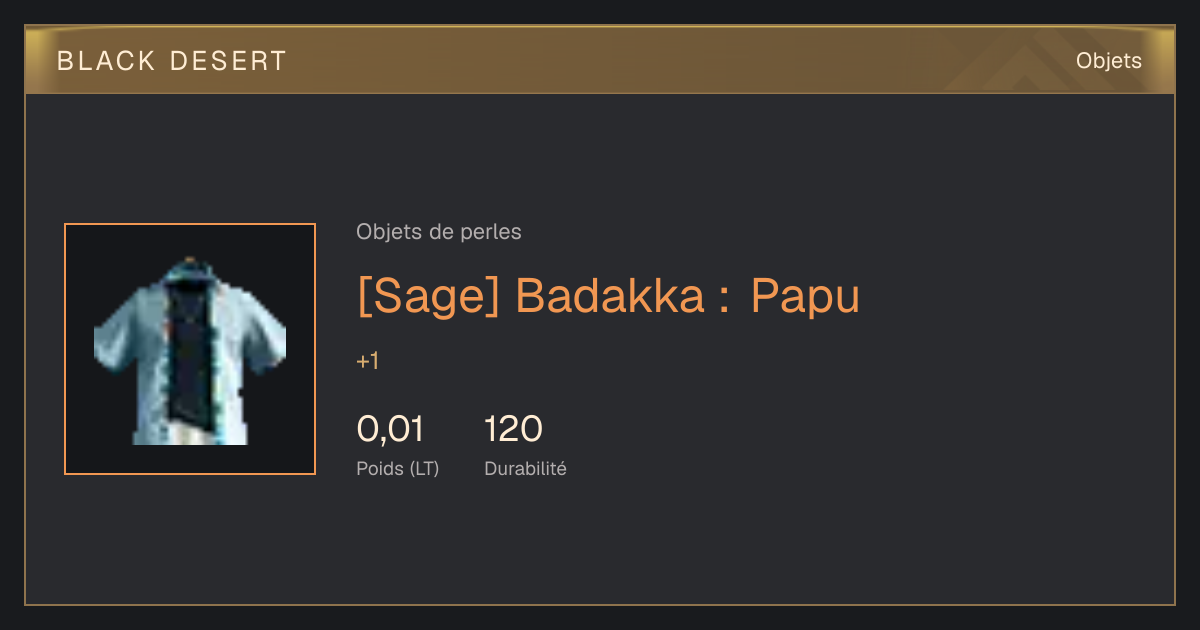Click the [Sage] Badakka : Papu title
Image resolution: width=1200 pixels, height=630 pixels.
(x=608, y=295)
